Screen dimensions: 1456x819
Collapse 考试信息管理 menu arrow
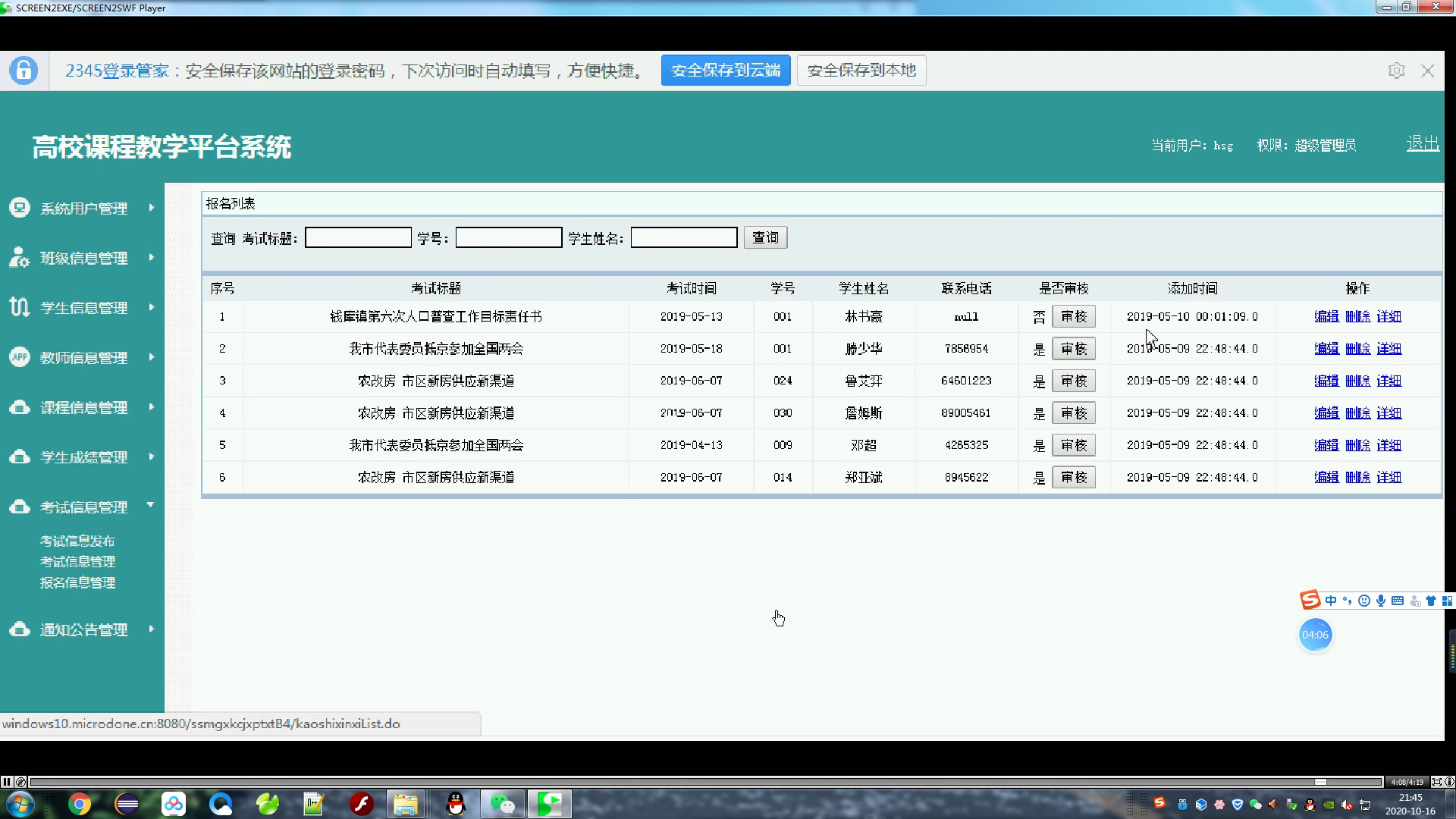point(150,504)
